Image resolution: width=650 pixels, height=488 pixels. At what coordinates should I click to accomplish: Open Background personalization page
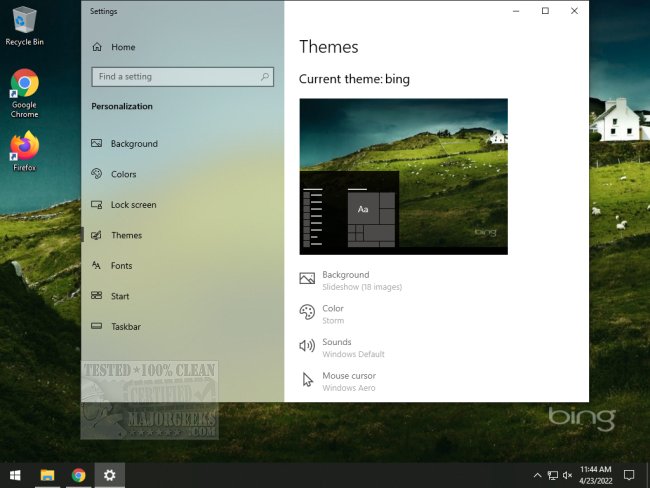click(x=182, y=143)
